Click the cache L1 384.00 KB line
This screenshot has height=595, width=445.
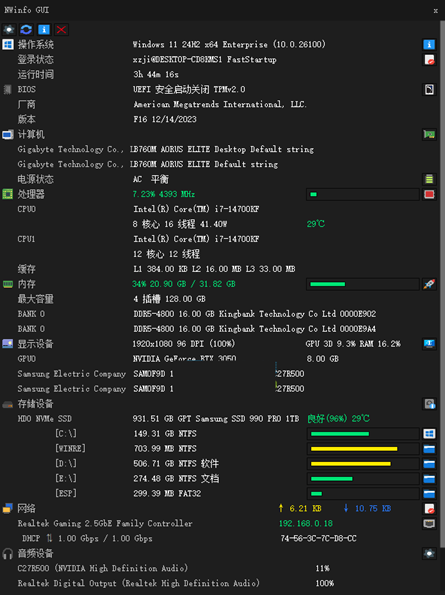coord(214,269)
